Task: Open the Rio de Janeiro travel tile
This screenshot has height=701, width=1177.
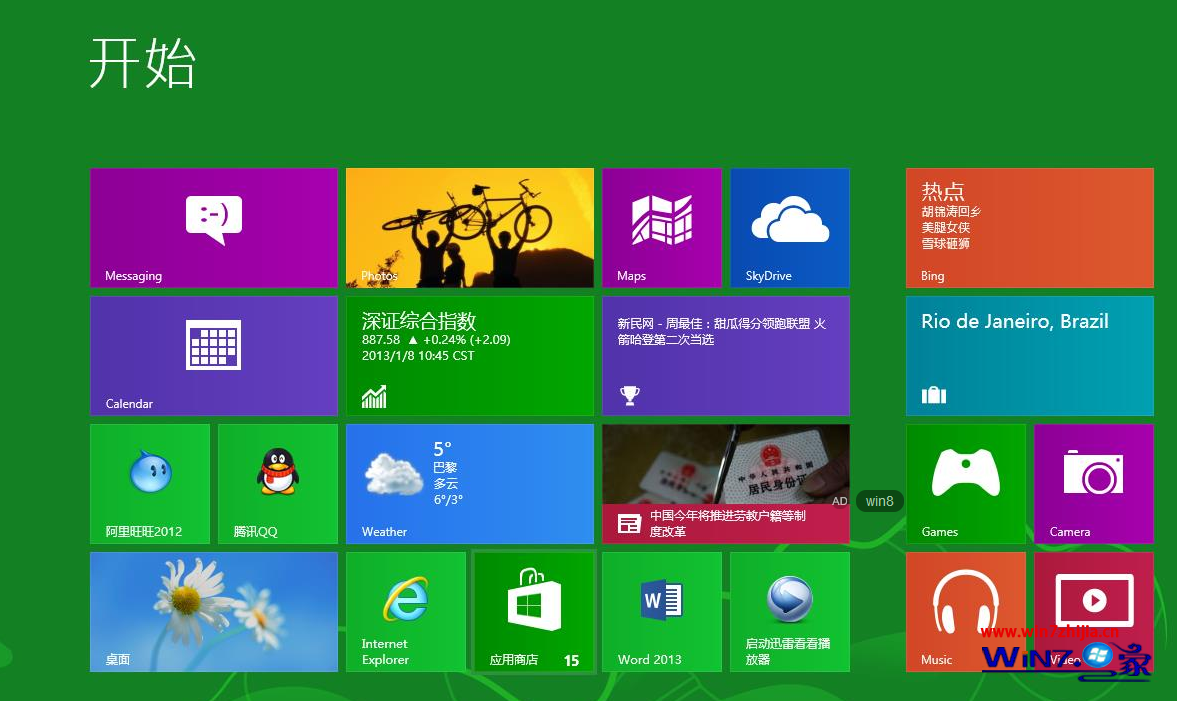Action: click(x=1030, y=356)
